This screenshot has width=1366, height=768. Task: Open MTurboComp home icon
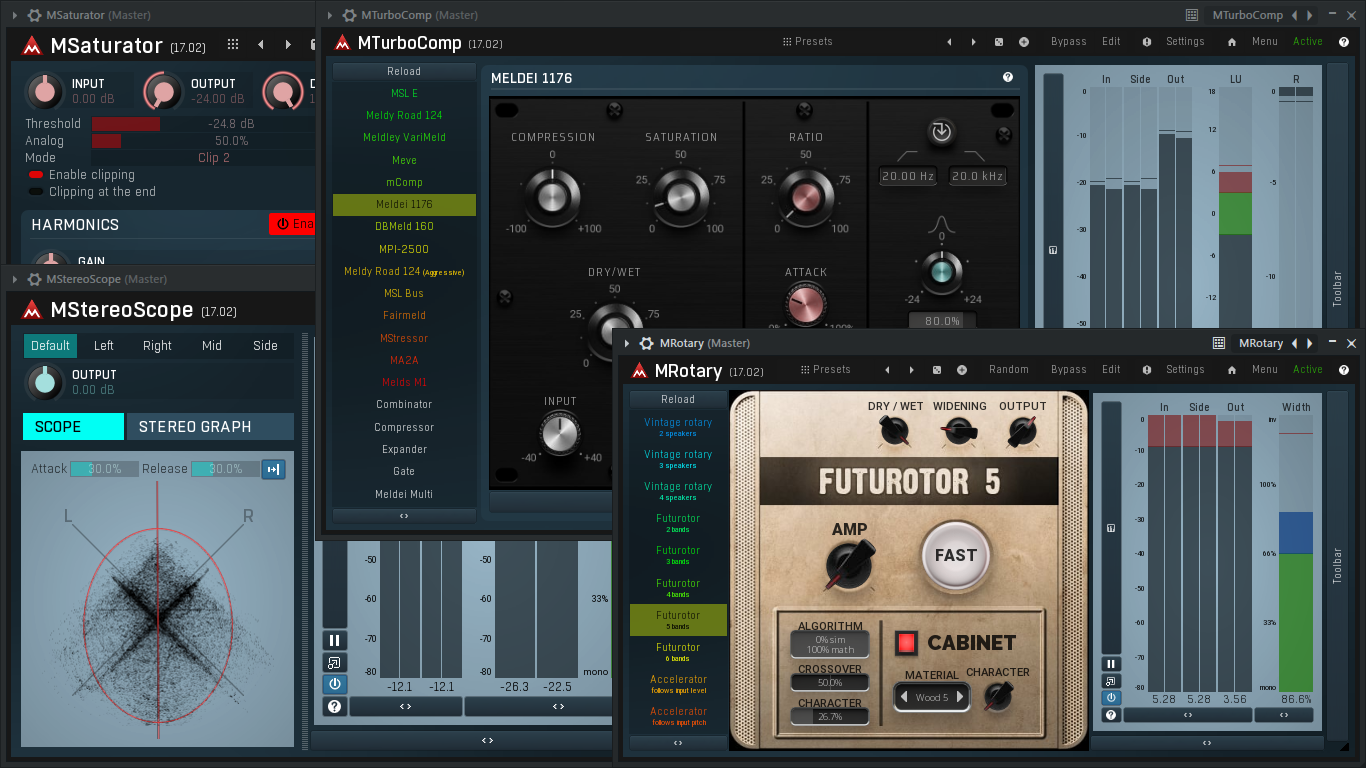1232,42
